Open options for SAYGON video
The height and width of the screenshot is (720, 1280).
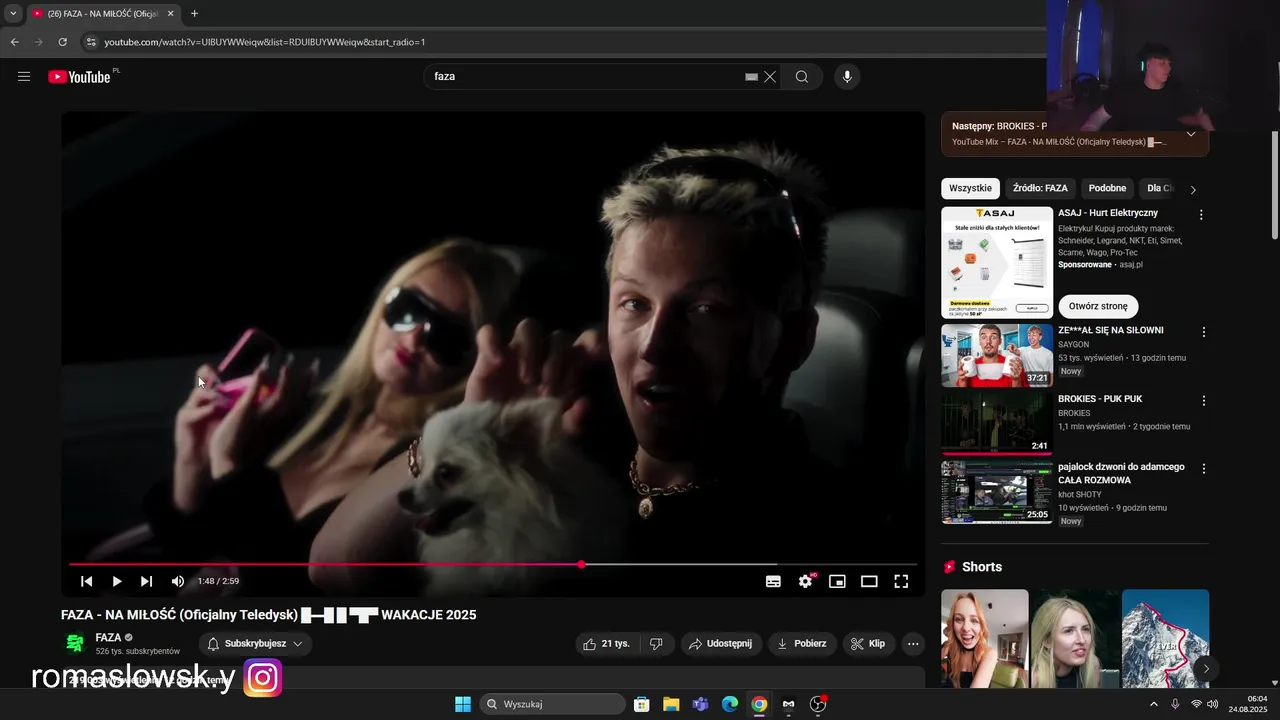1203,332
